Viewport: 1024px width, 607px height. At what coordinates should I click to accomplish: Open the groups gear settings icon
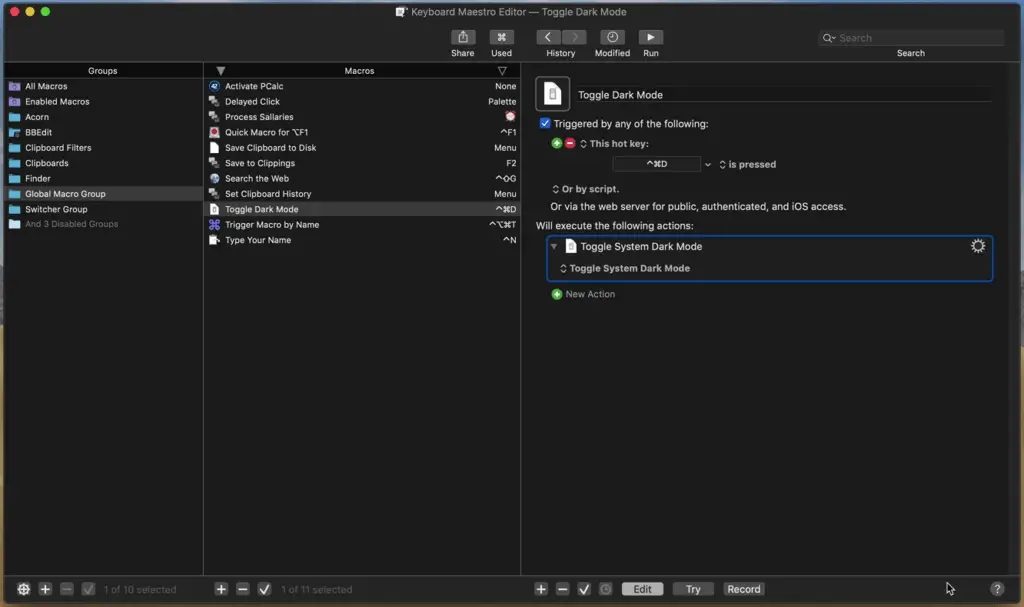(x=24, y=589)
